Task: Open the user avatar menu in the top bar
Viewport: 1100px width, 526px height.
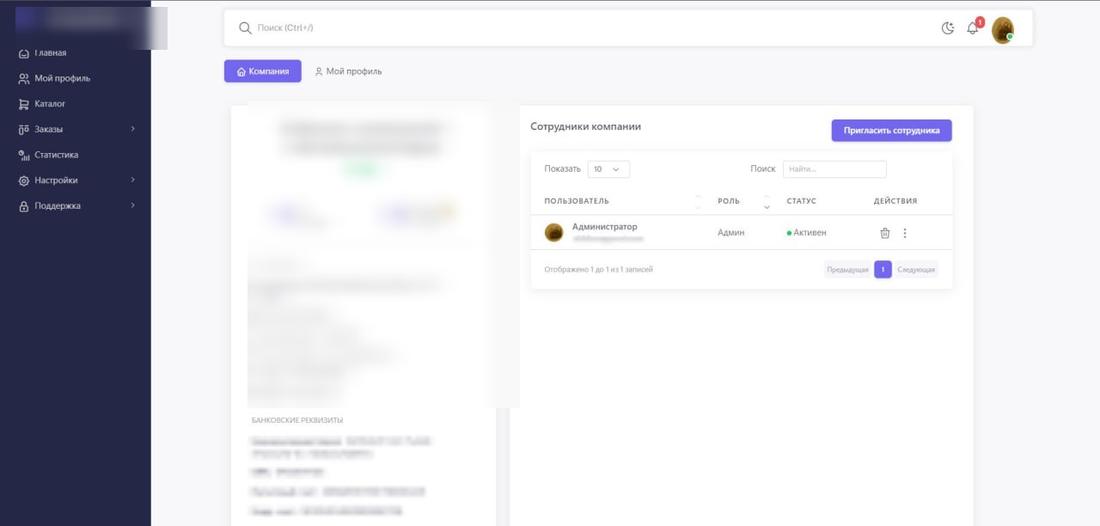Action: point(1002,30)
